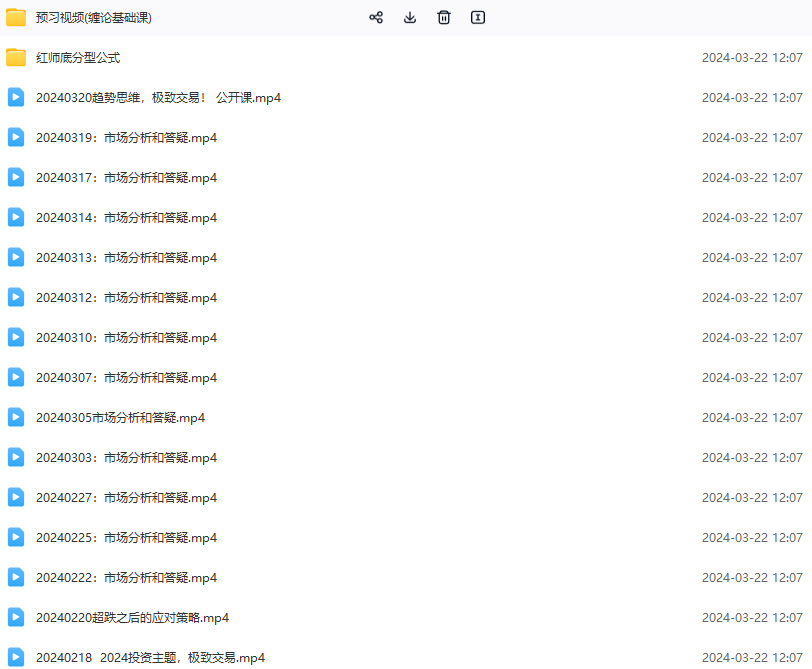Click the video icon for 20240220超跌之后的应对策略
The height and width of the screenshot is (669, 812).
[x=15, y=617]
